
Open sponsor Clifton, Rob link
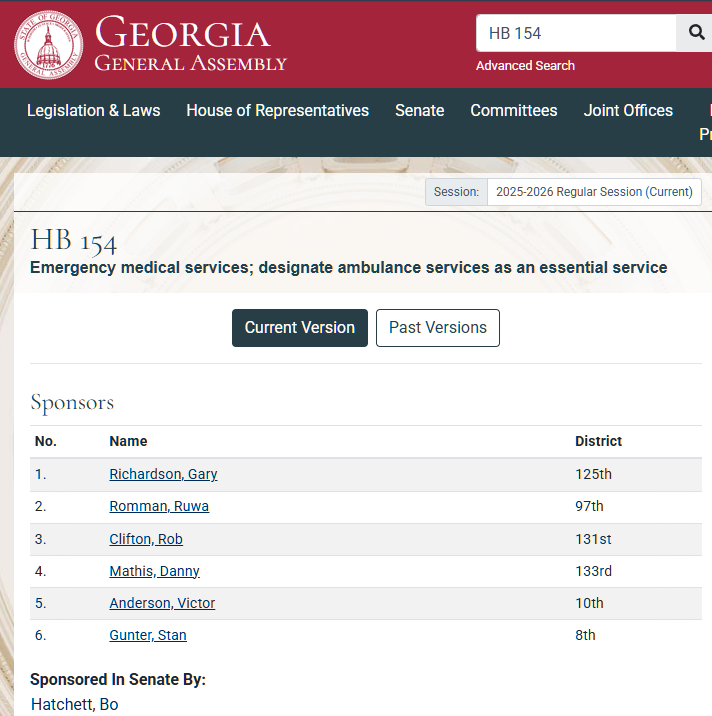[x=146, y=539]
